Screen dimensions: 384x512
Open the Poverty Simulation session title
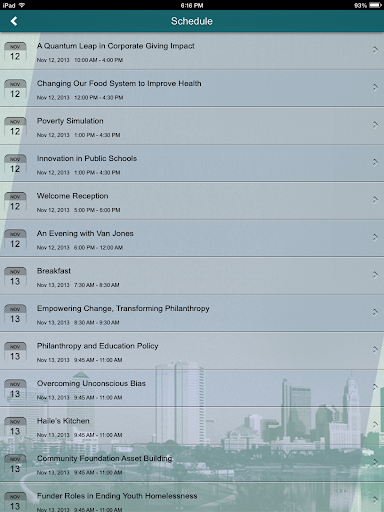[70, 121]
